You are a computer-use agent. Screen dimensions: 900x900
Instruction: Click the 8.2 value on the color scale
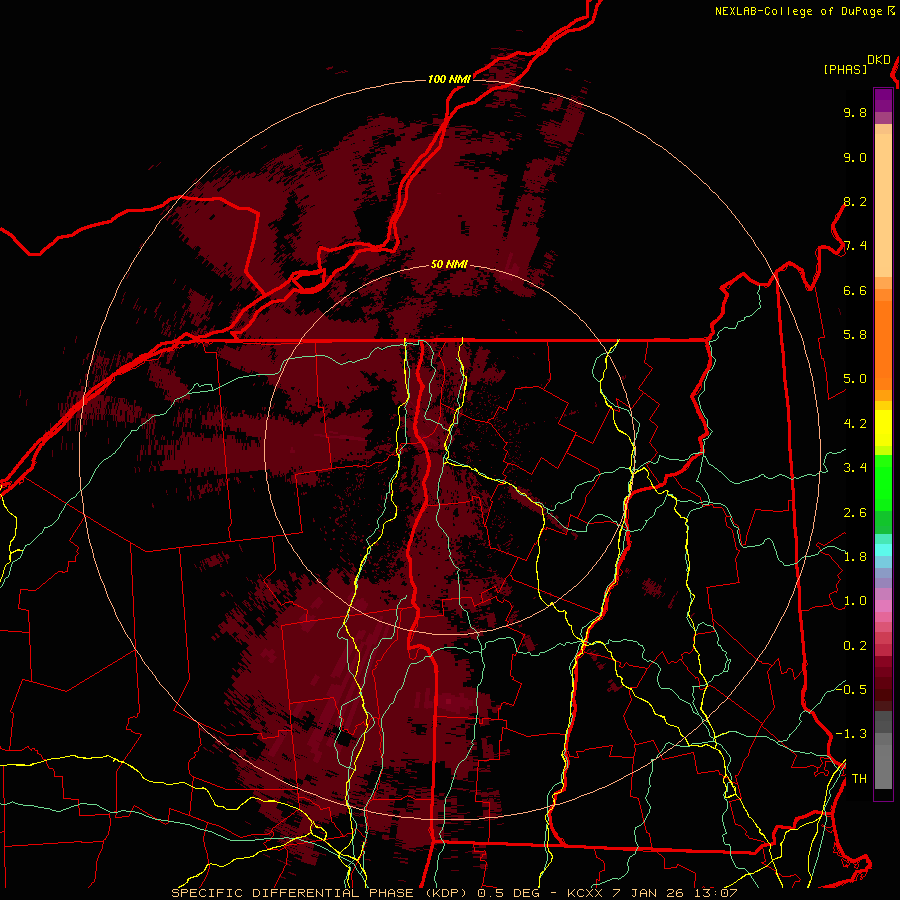pos(855,202)
